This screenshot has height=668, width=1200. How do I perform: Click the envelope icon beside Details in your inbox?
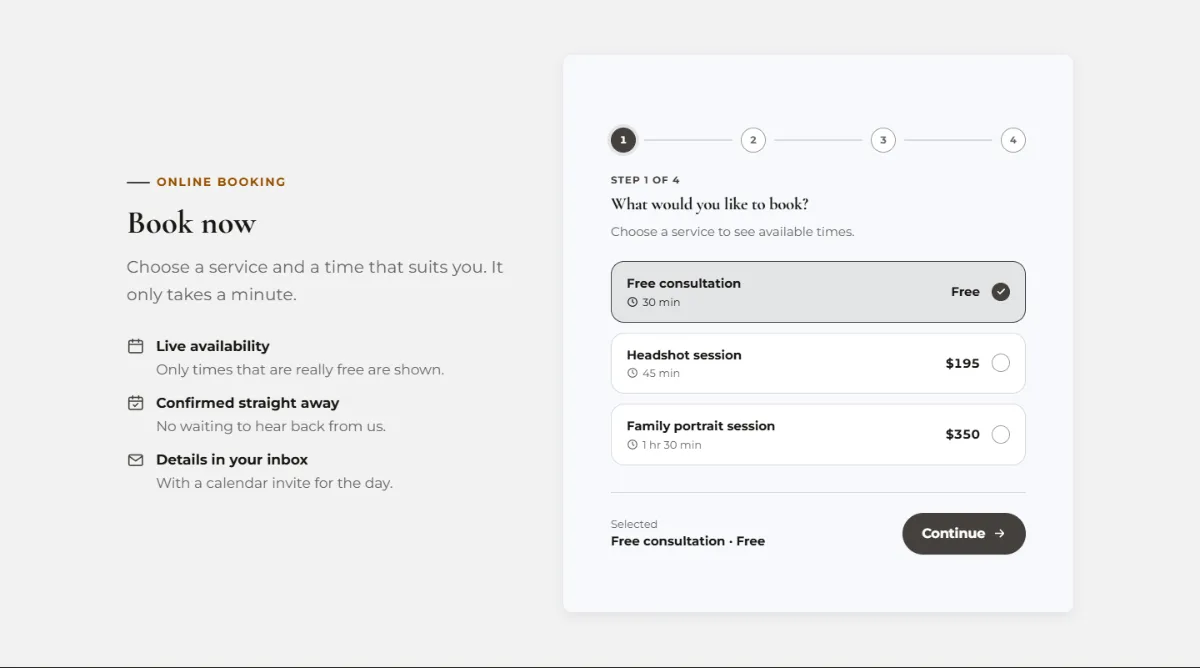[x=135, y=460]
